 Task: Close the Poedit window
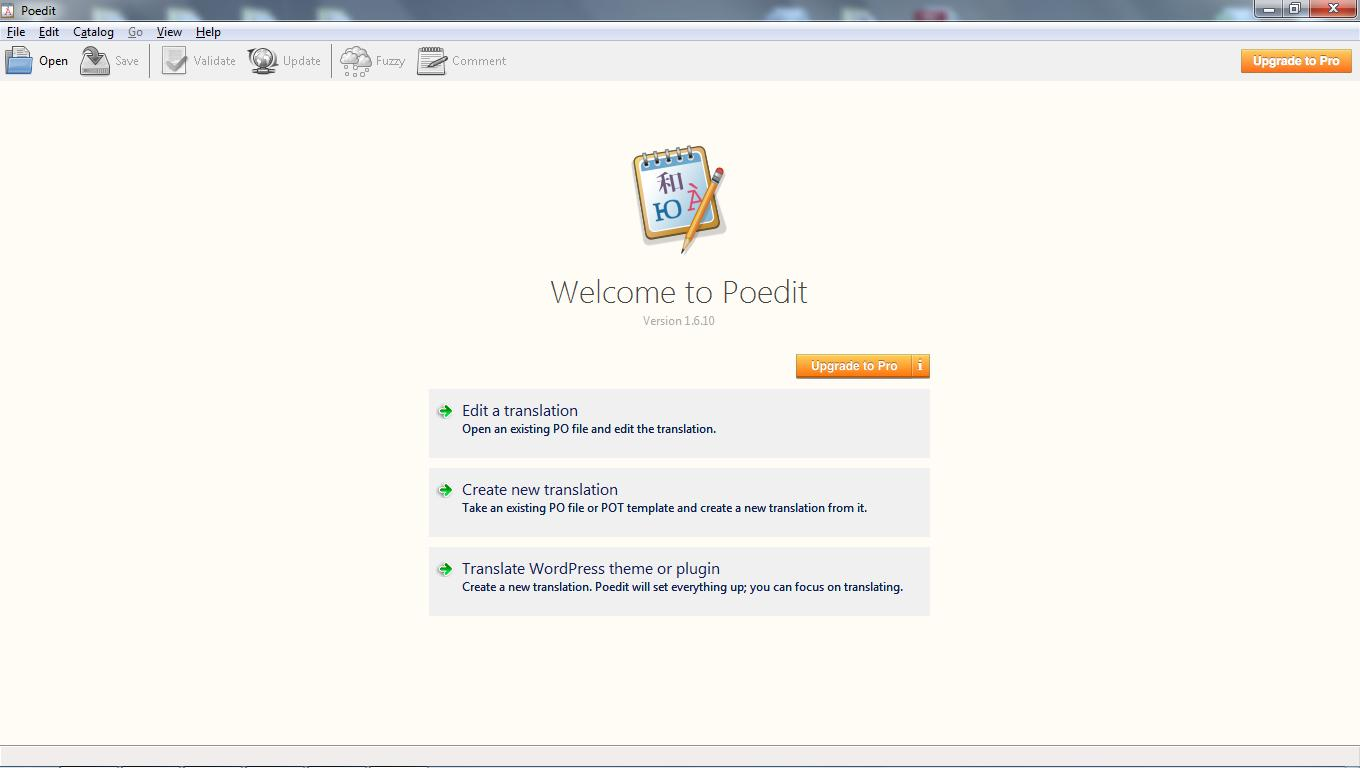point(1333,9)
